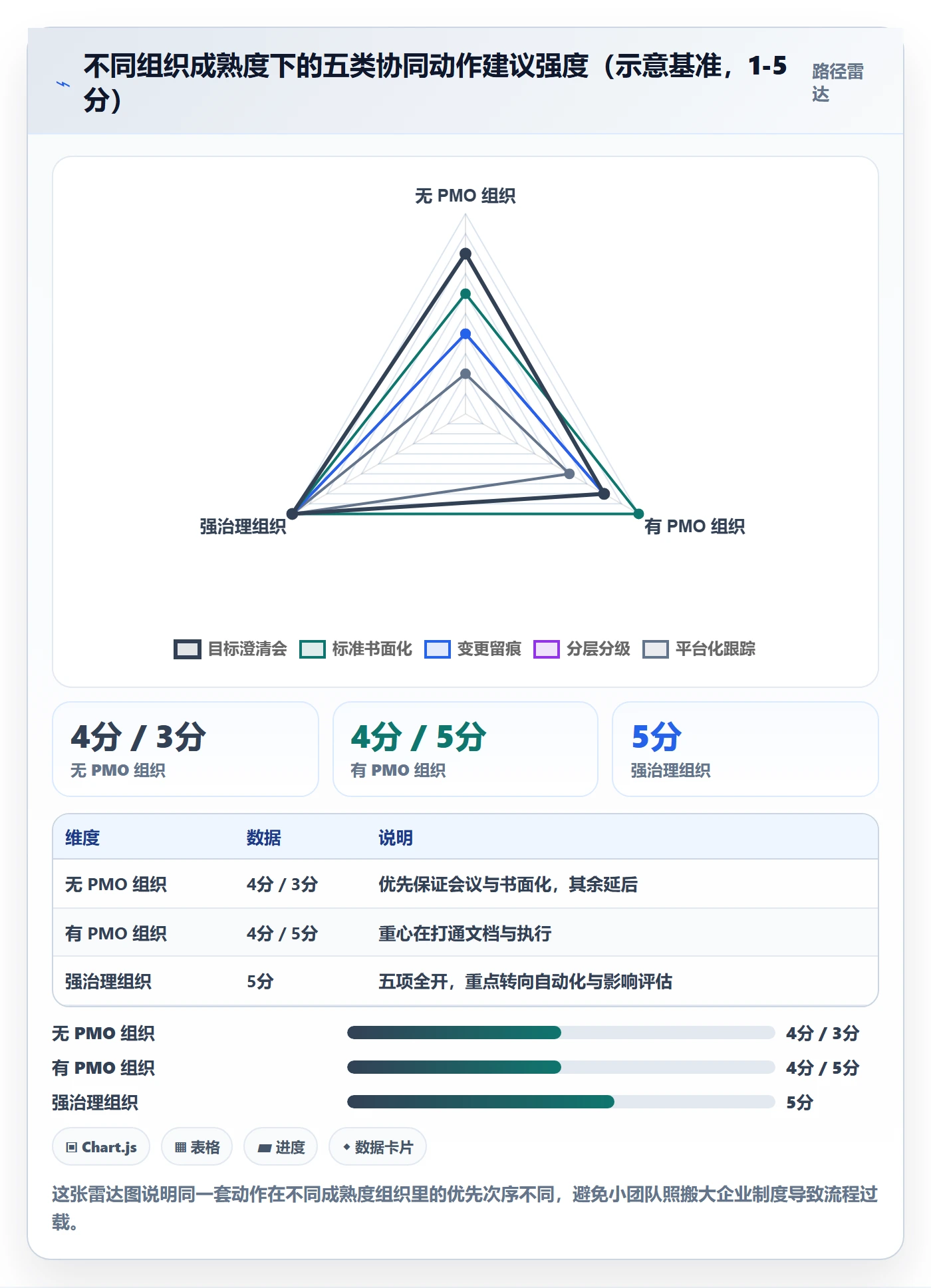Click the 数据 column header
The height and width of the screenshot is (1288, 931).
pyautogui.click(x=264, y=838)
